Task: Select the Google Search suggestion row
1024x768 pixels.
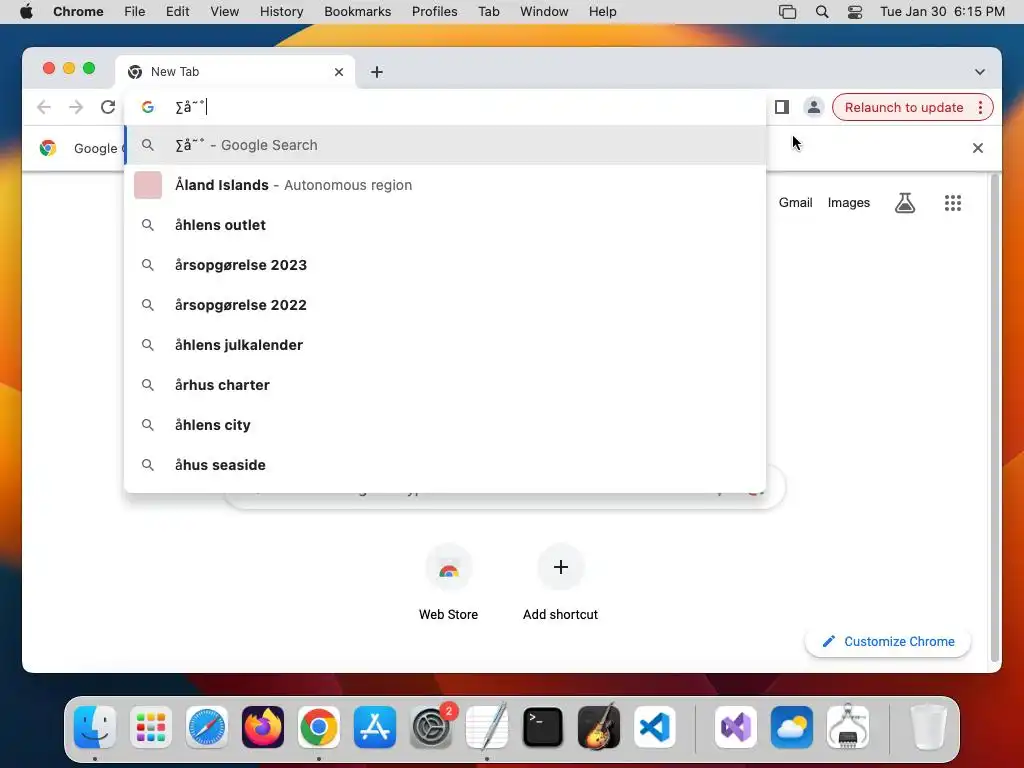Action: pyautogui.click(x=445, y=145)
